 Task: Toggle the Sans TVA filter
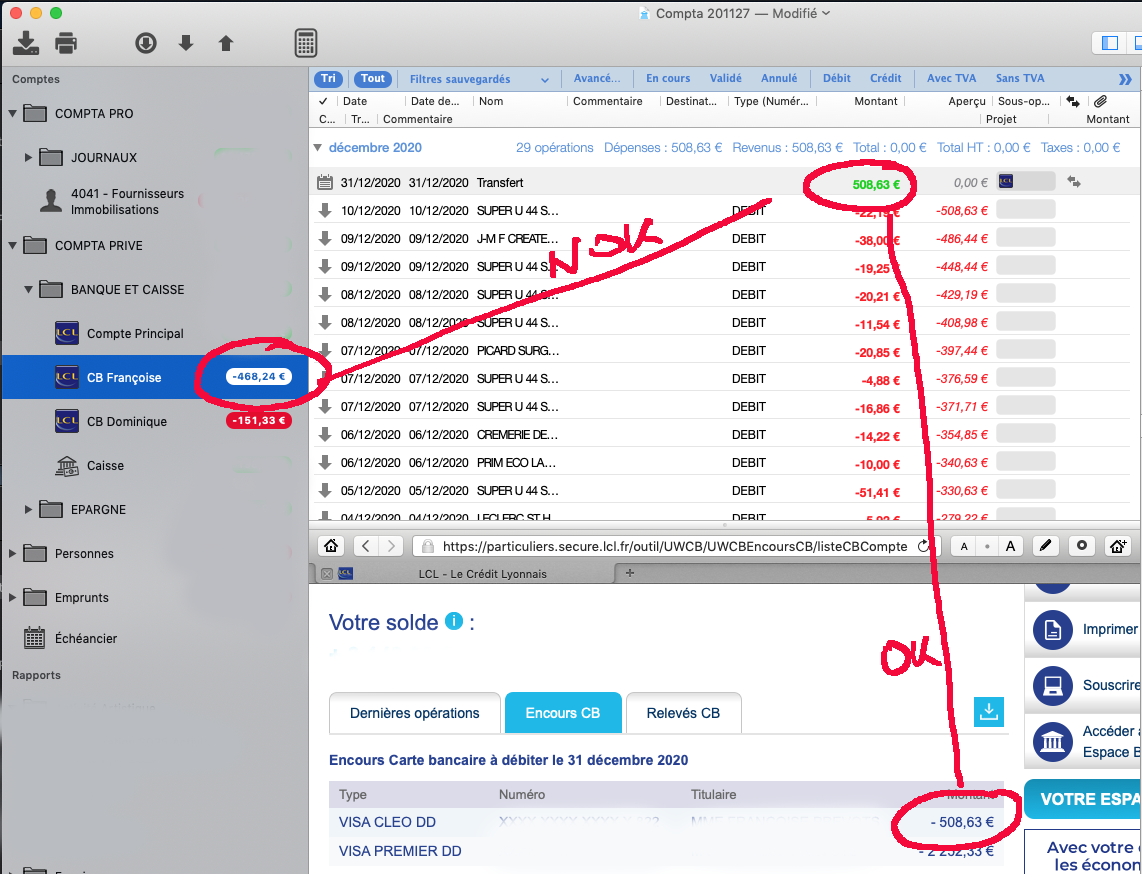(x=1020, y=78)
